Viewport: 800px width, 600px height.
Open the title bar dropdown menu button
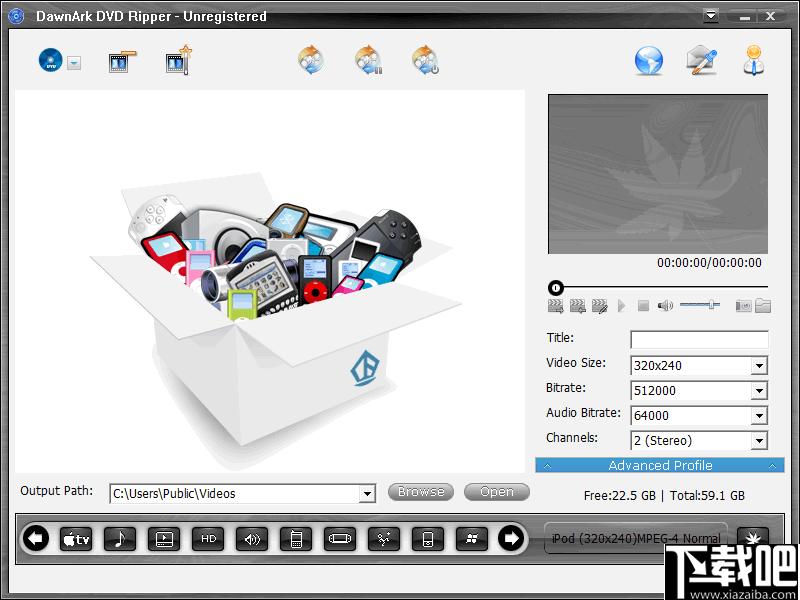[x=711, y=16]
